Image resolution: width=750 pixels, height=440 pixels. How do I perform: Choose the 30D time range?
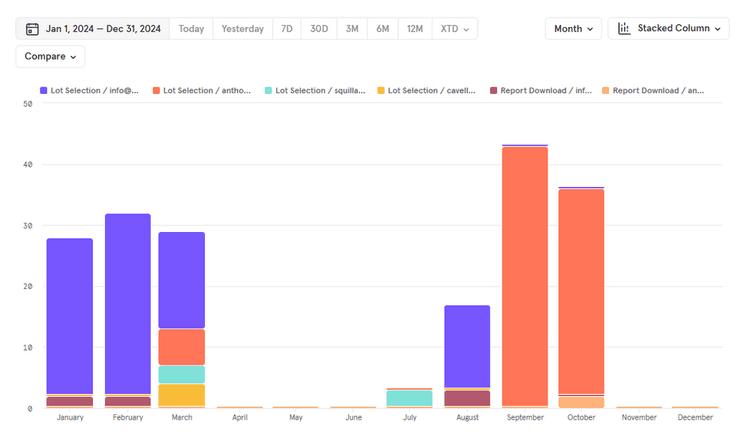click(x=319, y=29)
